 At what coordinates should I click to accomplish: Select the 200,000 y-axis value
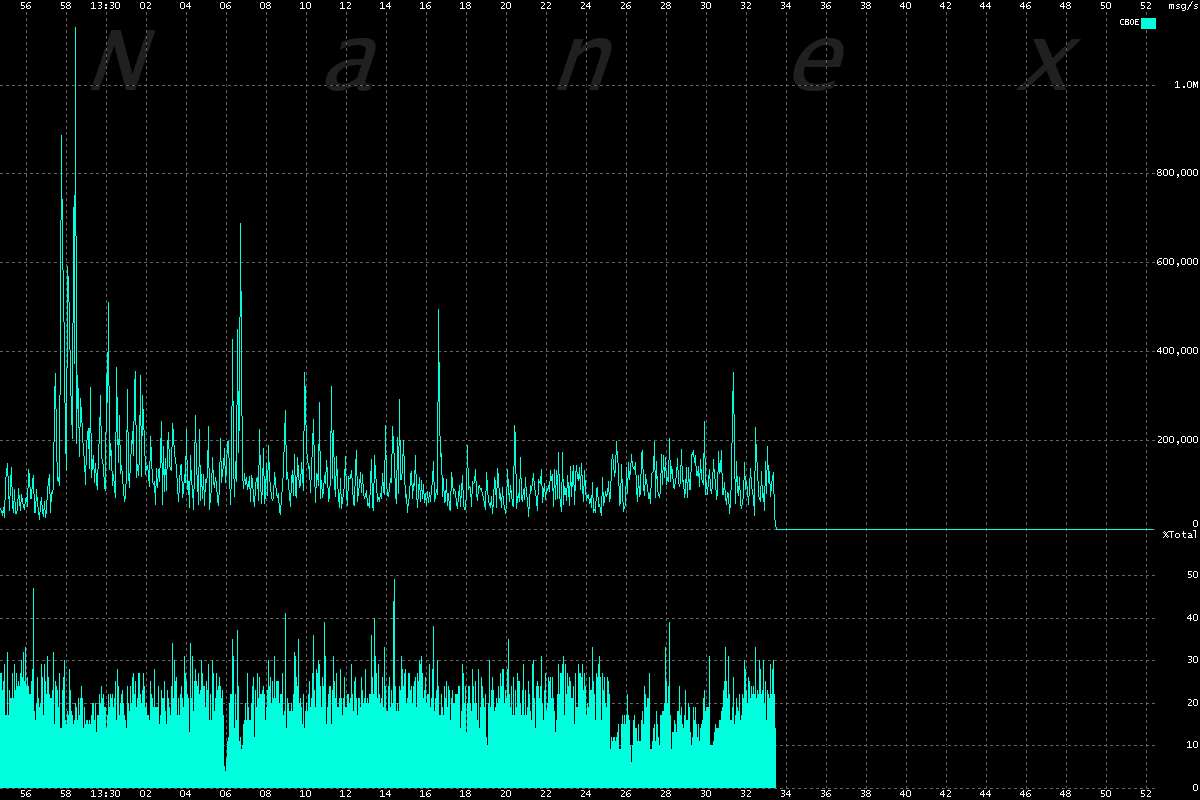[1177, 439]
